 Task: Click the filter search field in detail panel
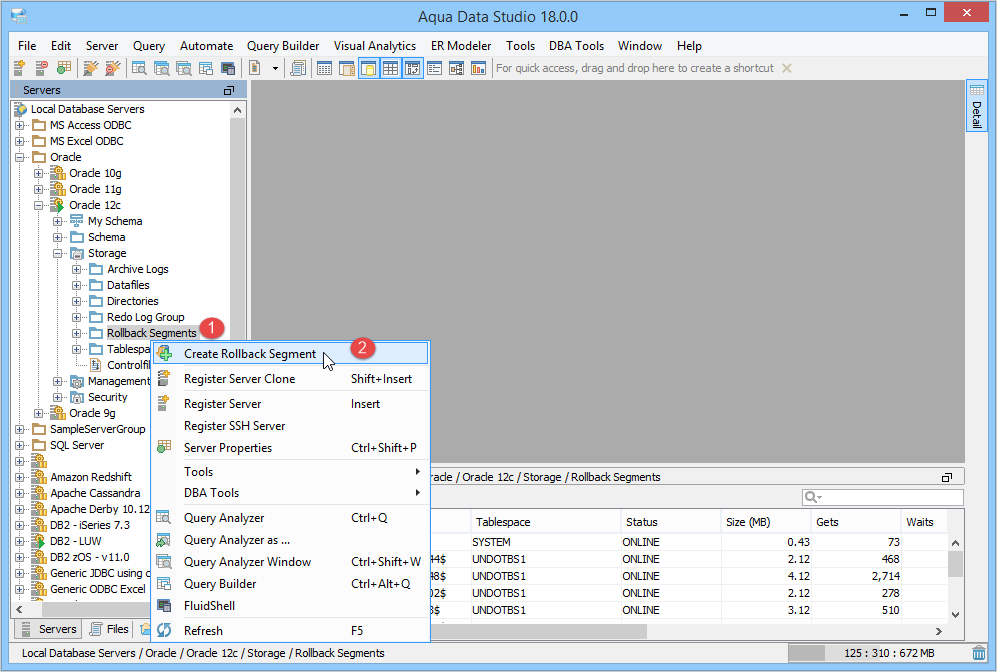(883, 497)
